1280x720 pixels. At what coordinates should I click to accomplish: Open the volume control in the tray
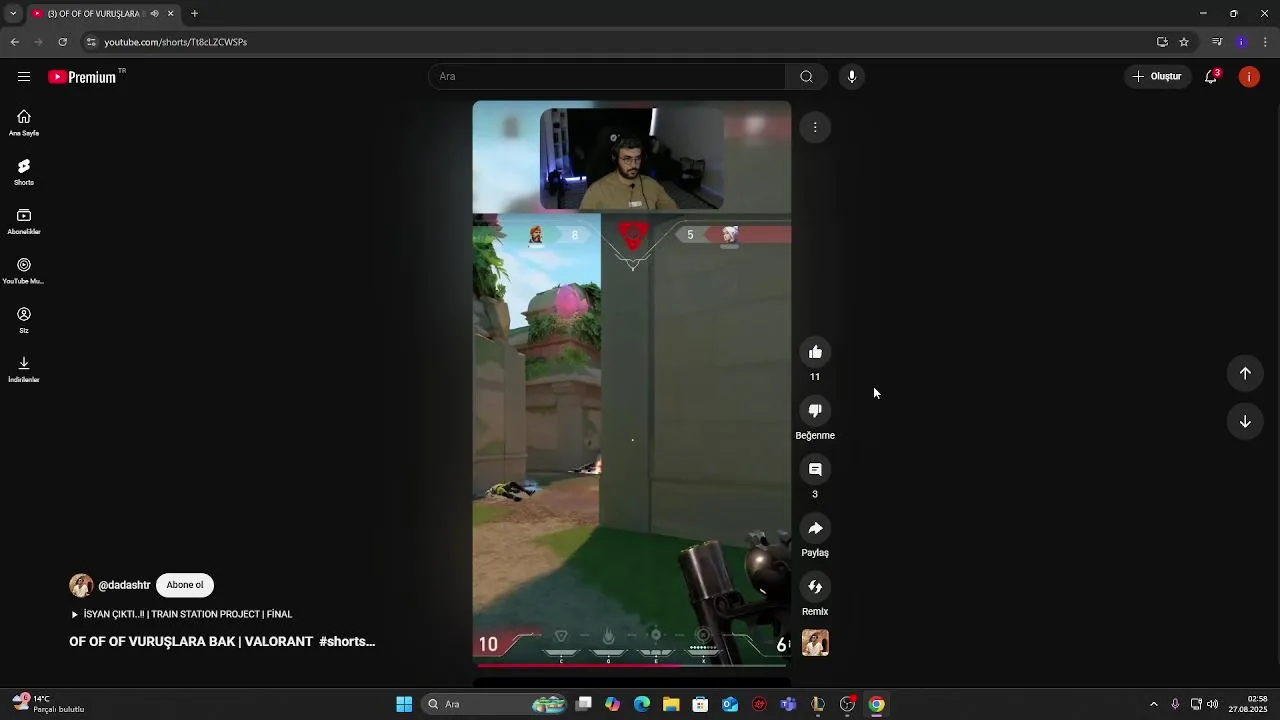pos(1212,704)
